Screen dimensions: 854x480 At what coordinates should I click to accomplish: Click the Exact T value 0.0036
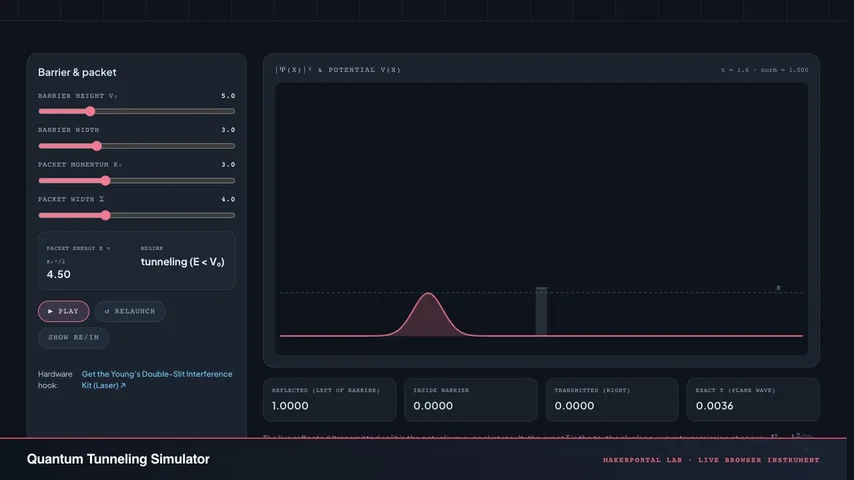(x=715, y=406)
